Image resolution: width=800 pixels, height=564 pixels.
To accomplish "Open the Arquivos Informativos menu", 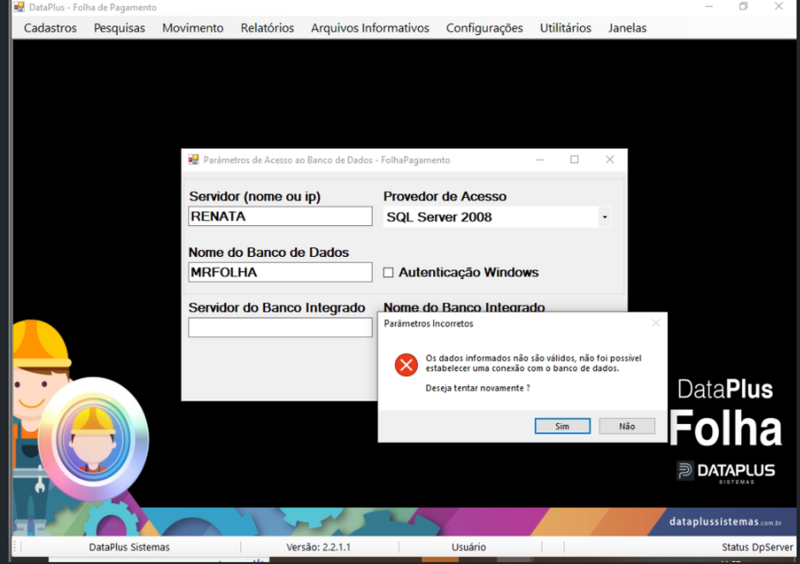I will pyautogui.click(x=370, y=28).
